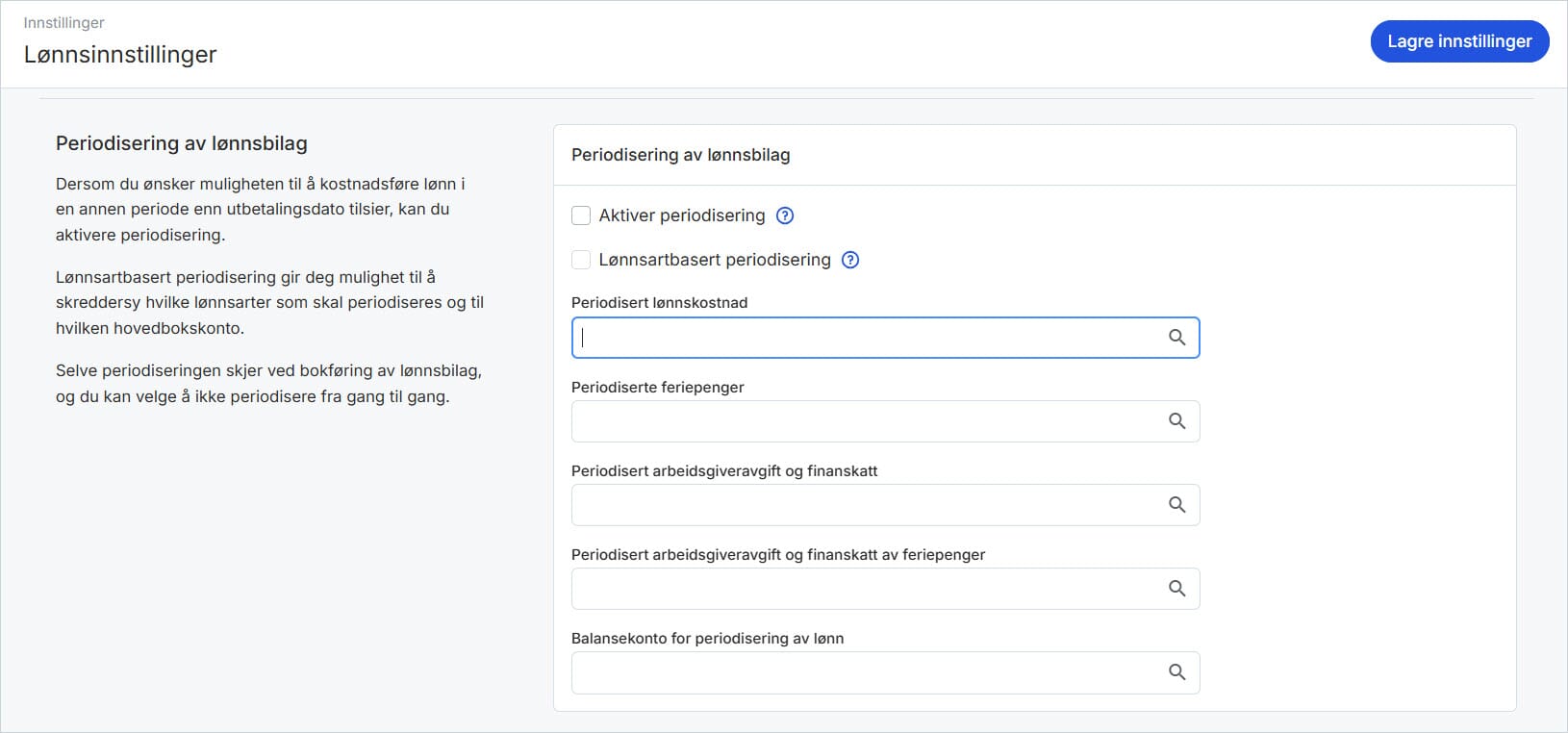Save with Lagre innstillinger button
Screen dimensions: 1568x733
click(1459, 41)
